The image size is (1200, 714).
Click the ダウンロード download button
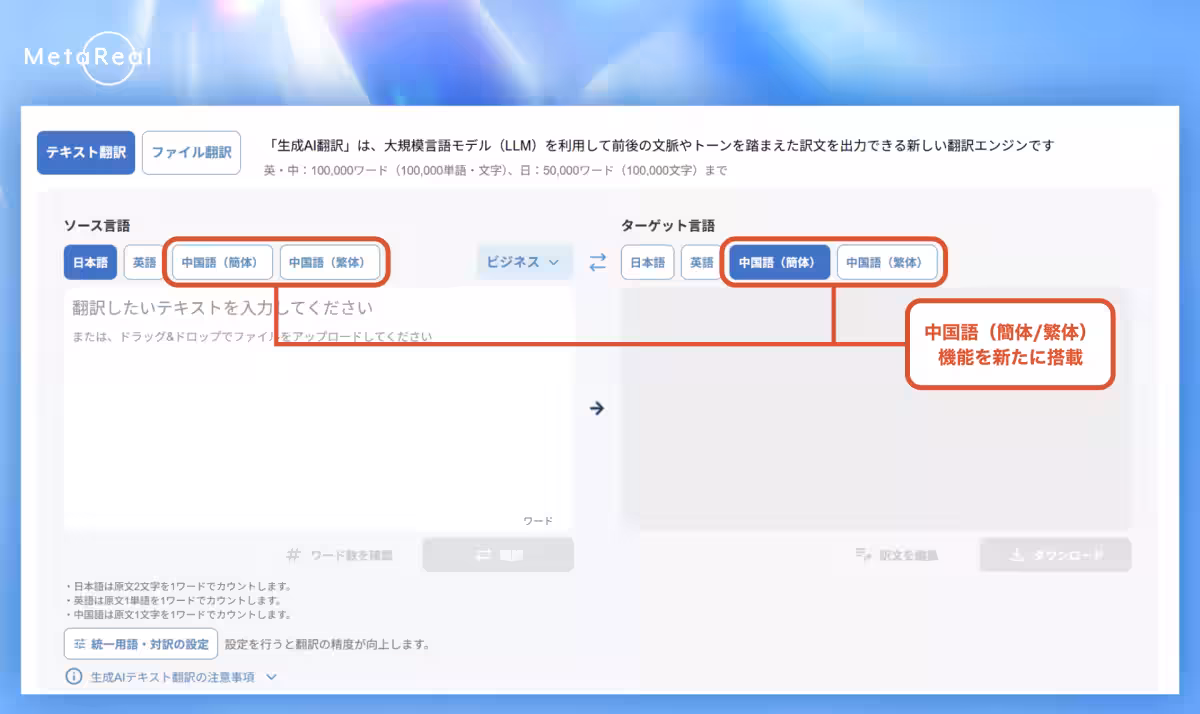tap(1055, 555)
